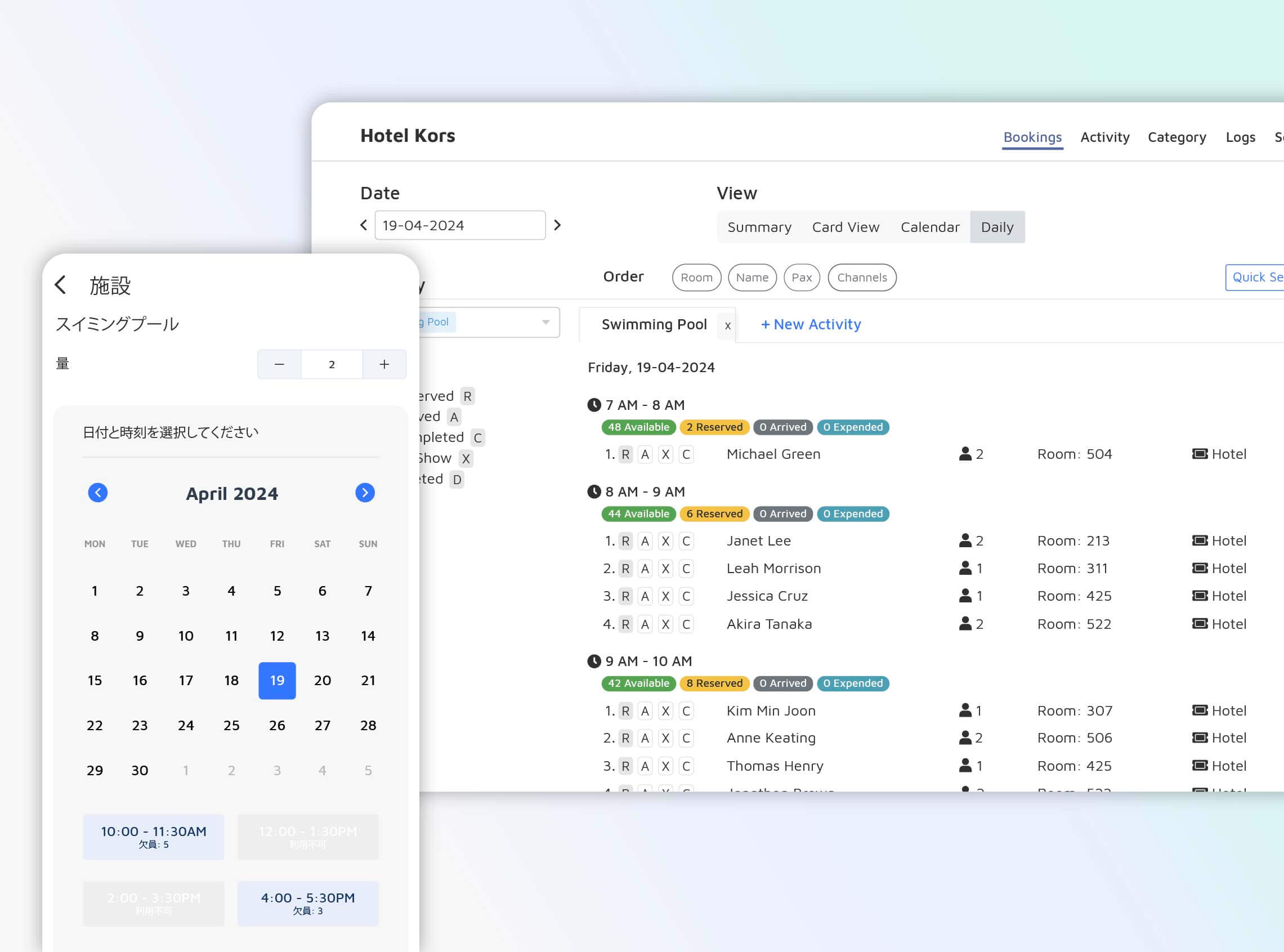This screenshot has height=952, width=1284.
Task: Mark Akira Tanaka as Reserved with R
Action: click(625, 624)
